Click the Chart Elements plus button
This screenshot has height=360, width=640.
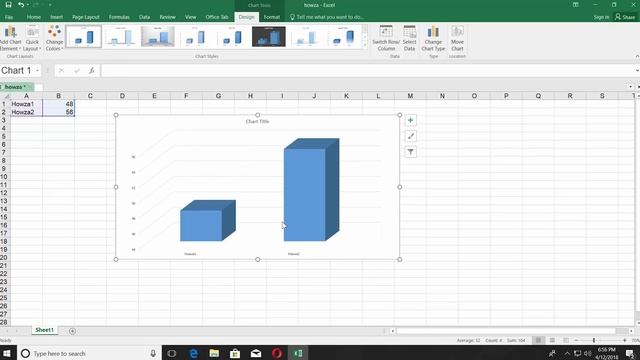tap(410, 120)
